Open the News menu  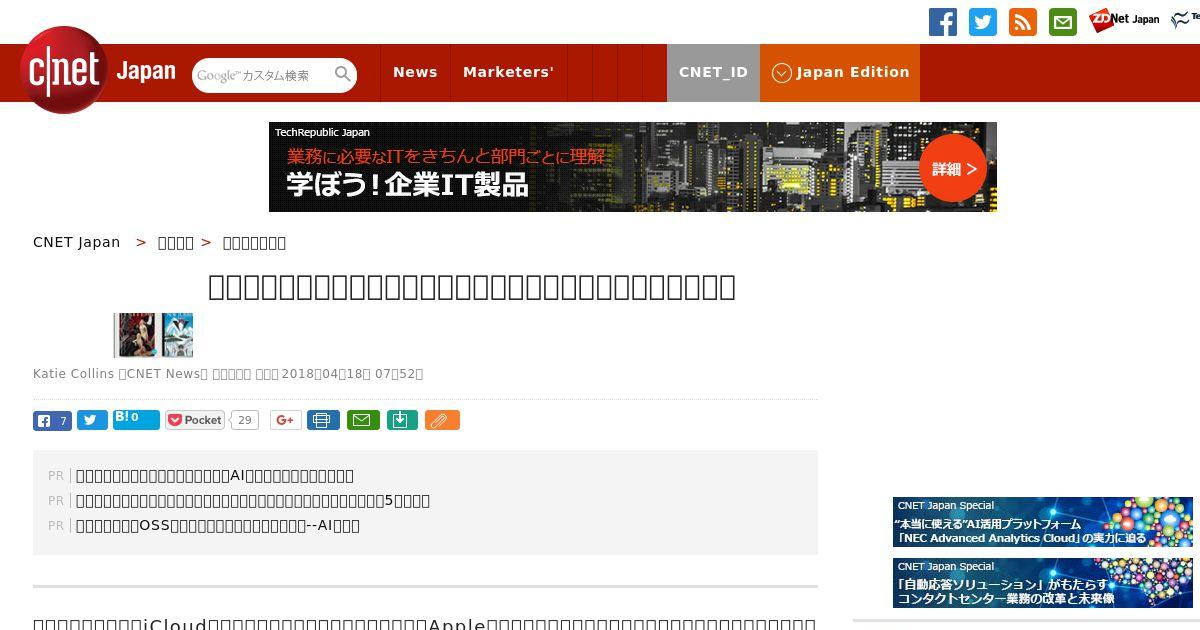[415, 72]
